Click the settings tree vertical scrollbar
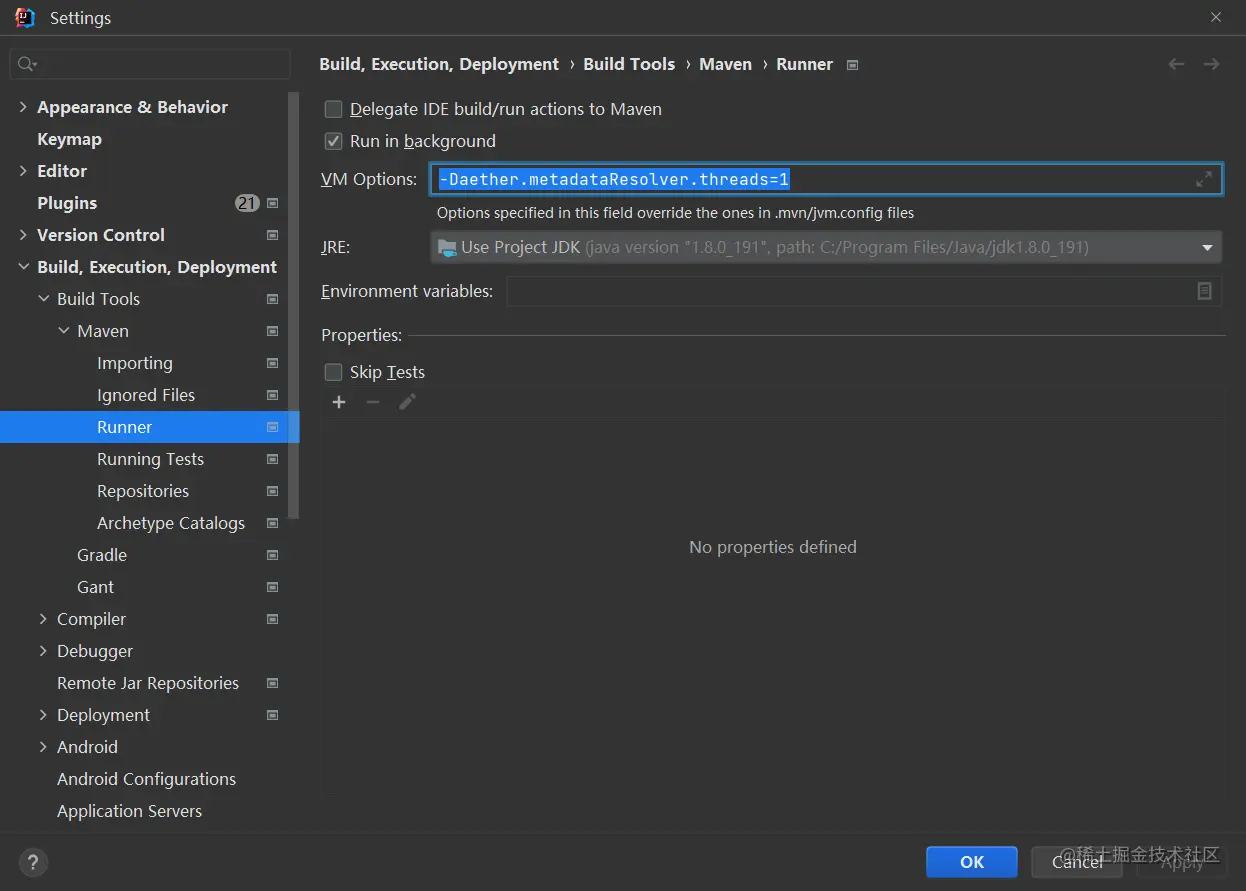1246x891 pixels. (x=294, y=300)
